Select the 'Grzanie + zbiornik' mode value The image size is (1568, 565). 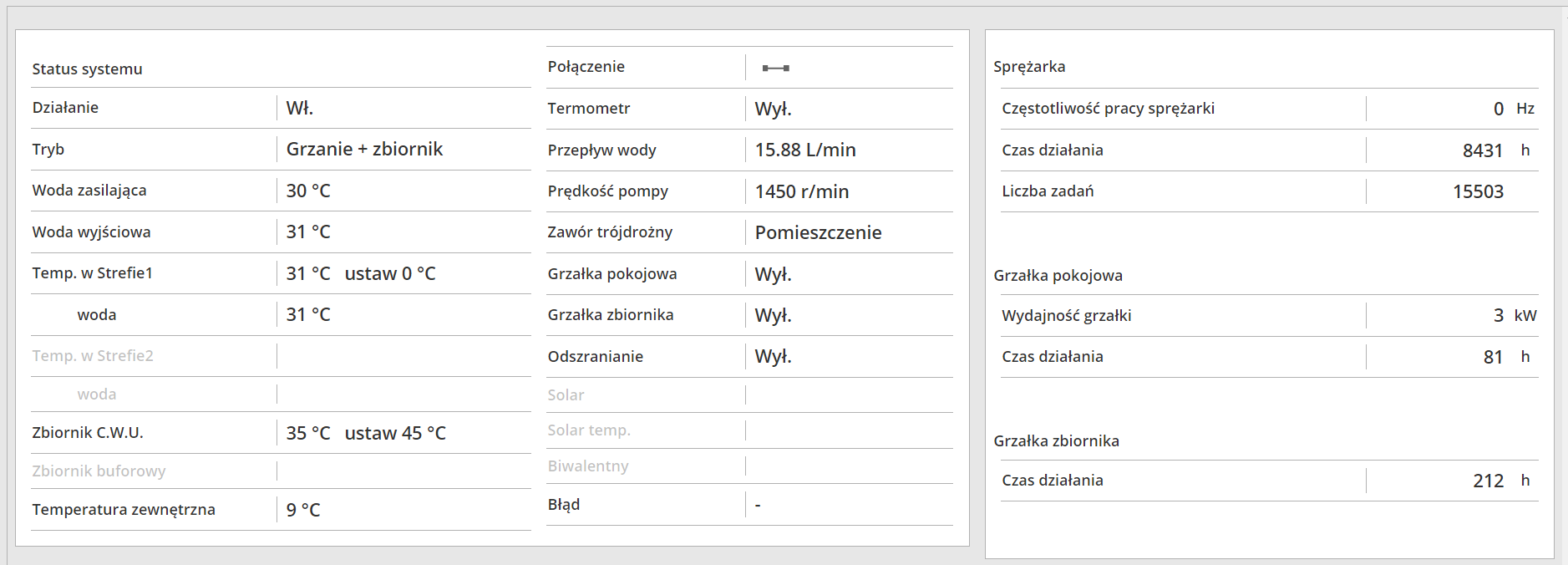tap(364, 149)
